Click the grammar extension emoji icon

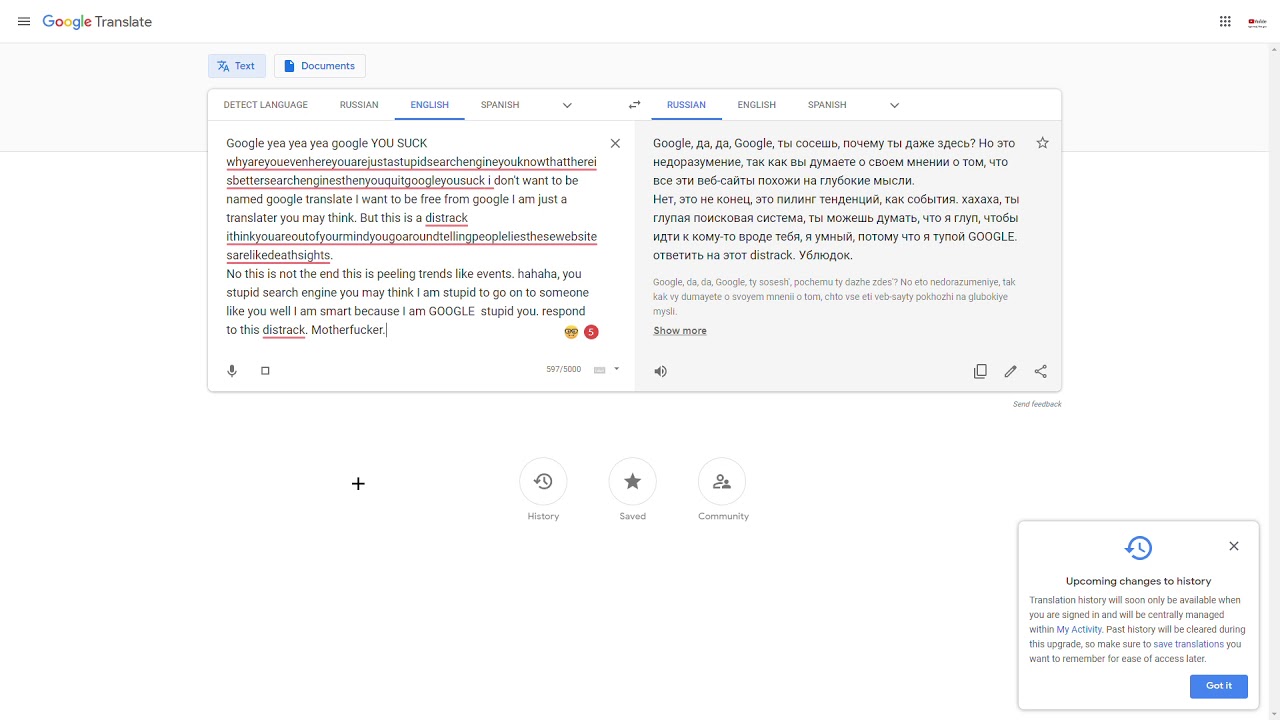571,332
